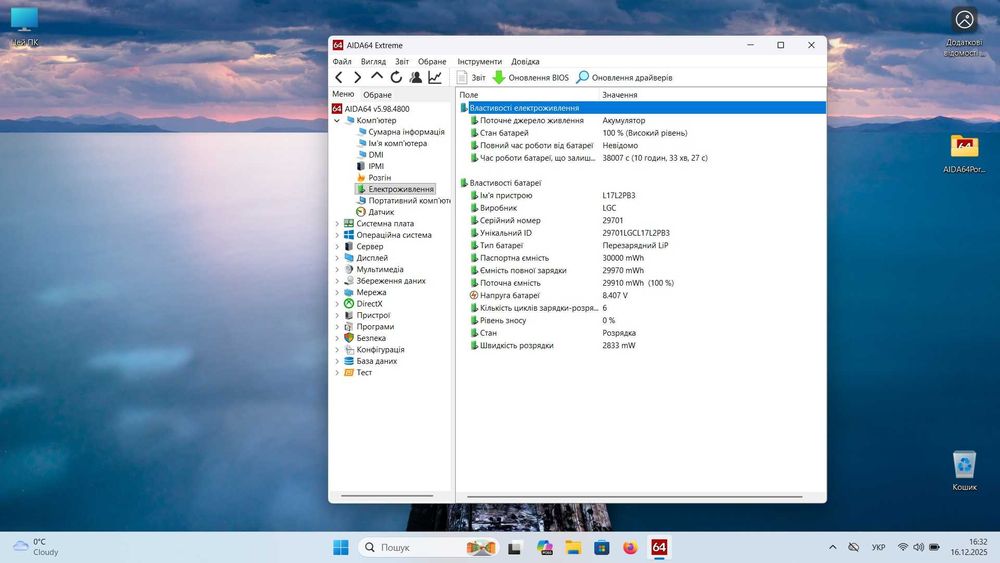
Task: Select the Електроживлення tree item
Action: [x=401, y=189]
